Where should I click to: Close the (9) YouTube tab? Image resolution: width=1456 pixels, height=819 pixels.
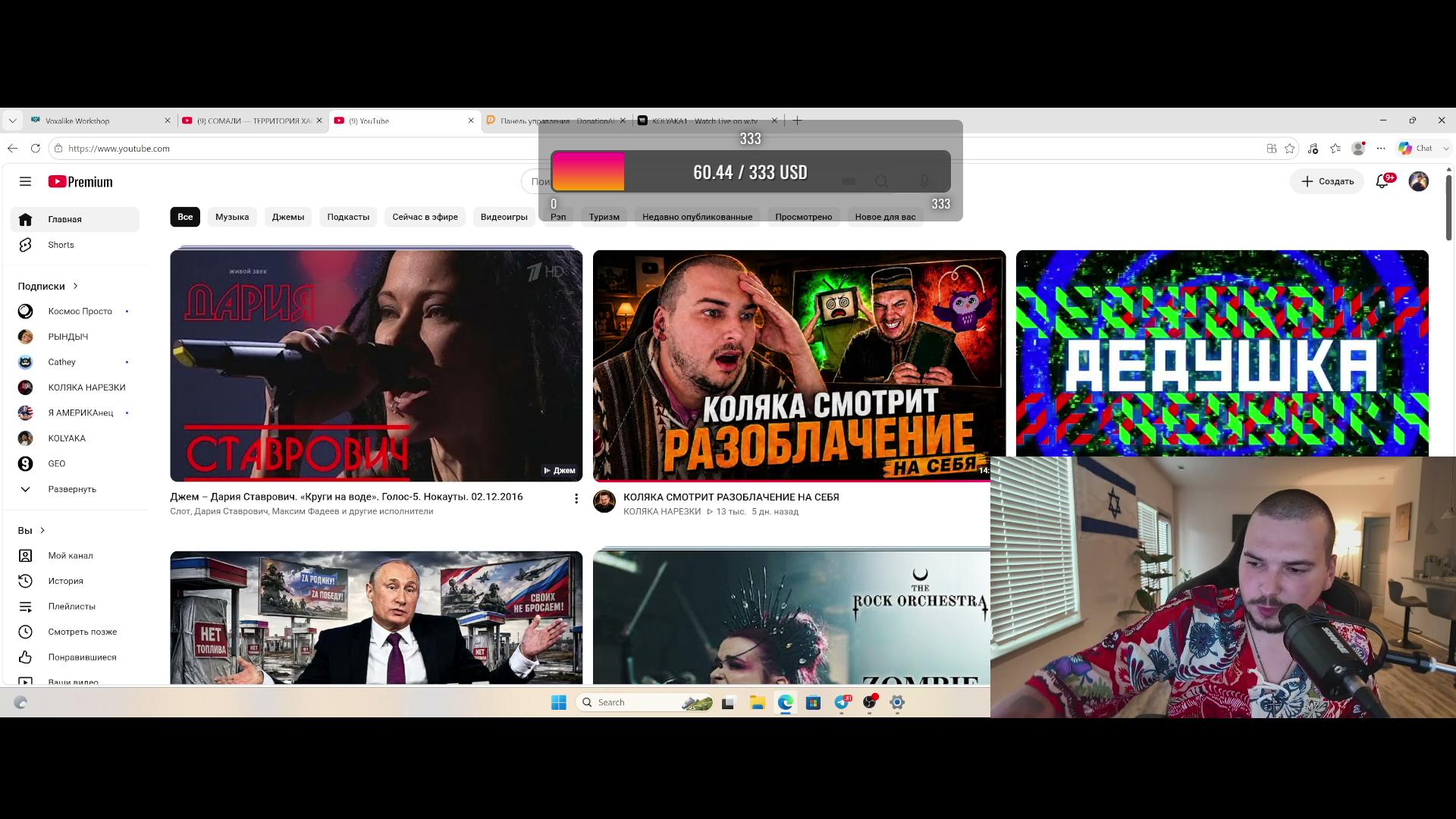[x=471, y=121]
